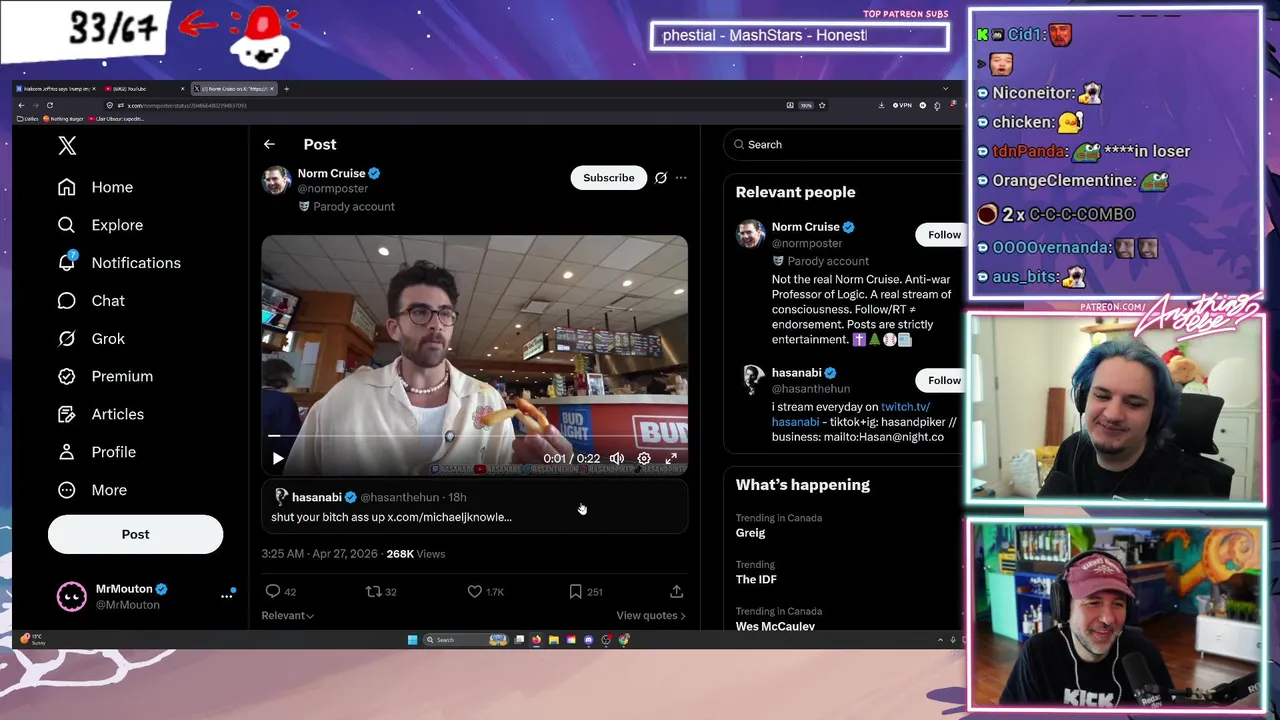The height and width of the screenshot is (720, 1280).
Task: Open Explore in X sidebar
Action: pyautogui.click(x=101, y=225)
